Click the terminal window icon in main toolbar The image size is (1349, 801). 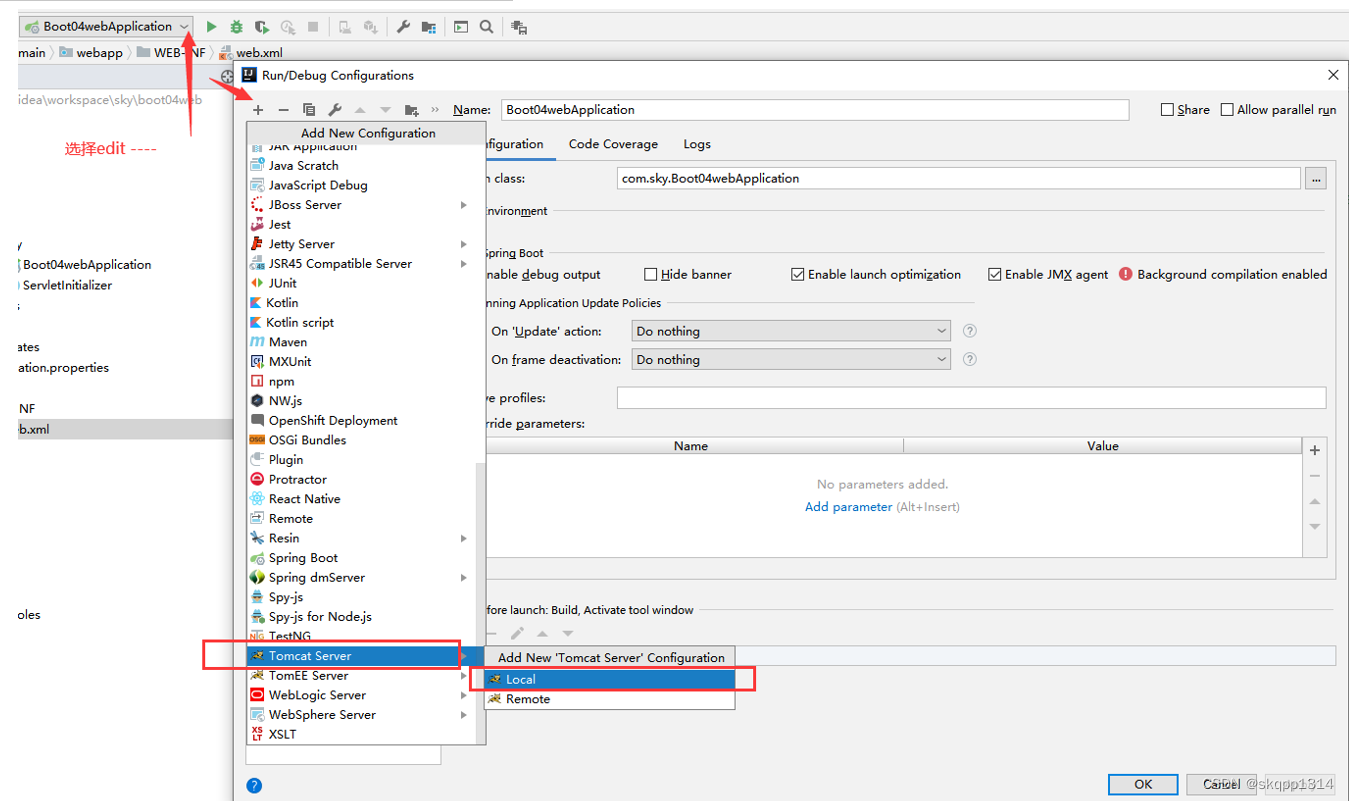click(x=461, y=27)
